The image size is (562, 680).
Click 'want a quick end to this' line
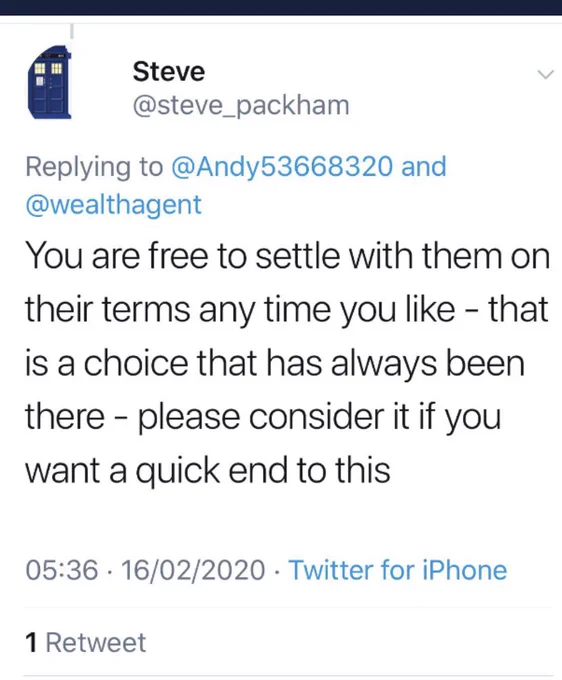[x=208, y=471]
